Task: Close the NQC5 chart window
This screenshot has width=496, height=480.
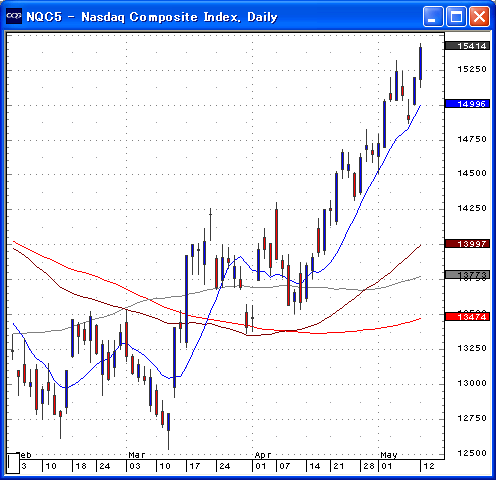Action: [x=480, y=16]
